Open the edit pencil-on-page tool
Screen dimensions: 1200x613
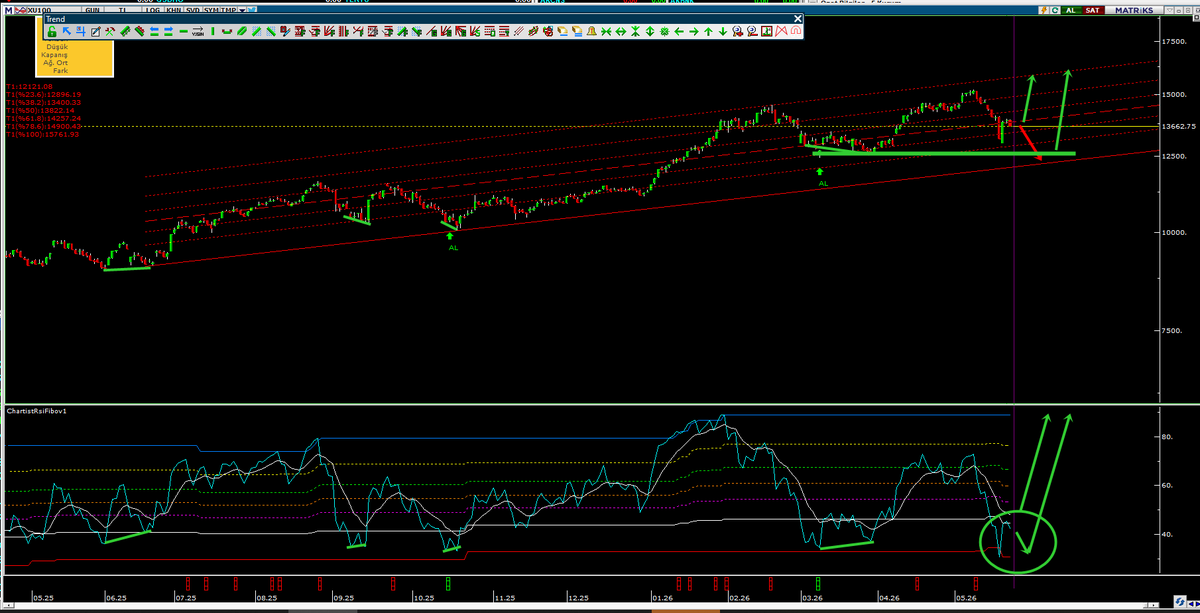tap(96, 32)
